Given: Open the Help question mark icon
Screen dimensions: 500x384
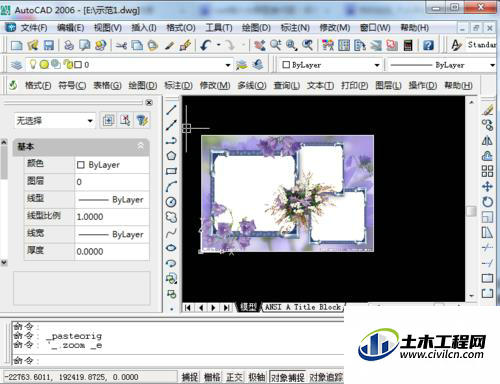Looking at the screenshot, I should coord(428,45).
